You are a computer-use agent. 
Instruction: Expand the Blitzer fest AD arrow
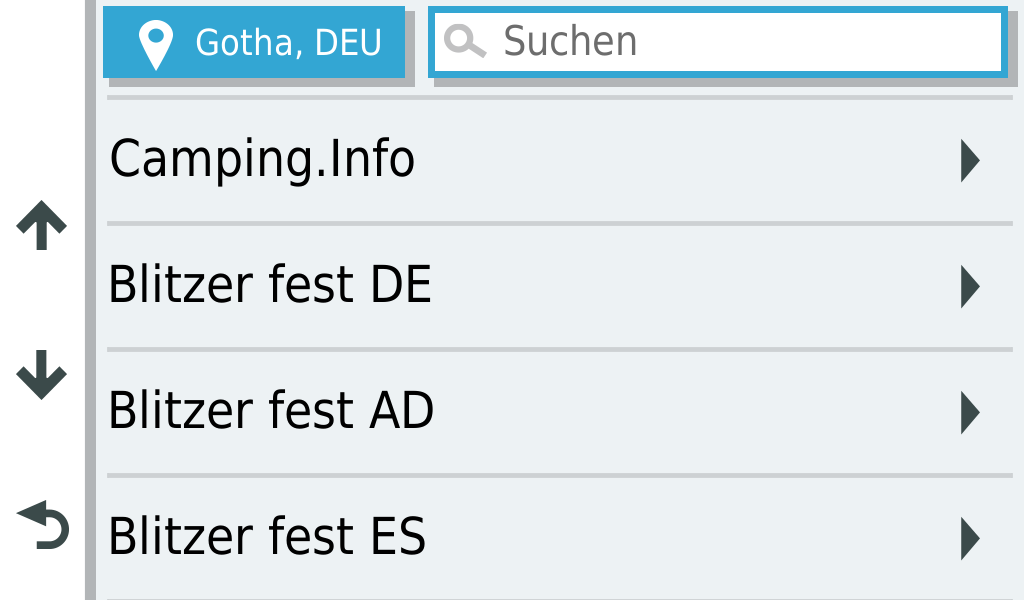[x=968, y=412]
